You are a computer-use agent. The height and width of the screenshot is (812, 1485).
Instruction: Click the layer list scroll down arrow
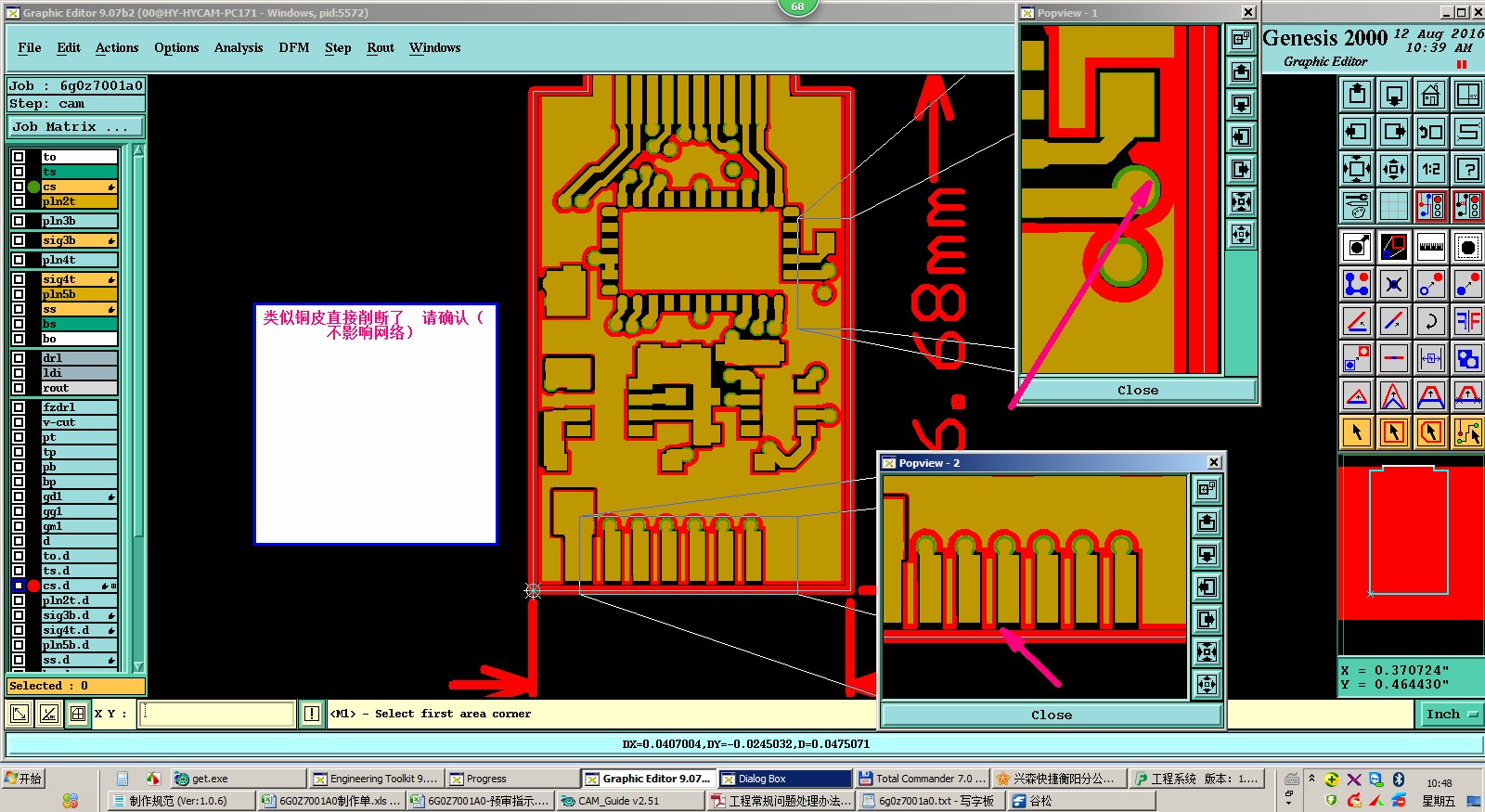coord(138,666)
